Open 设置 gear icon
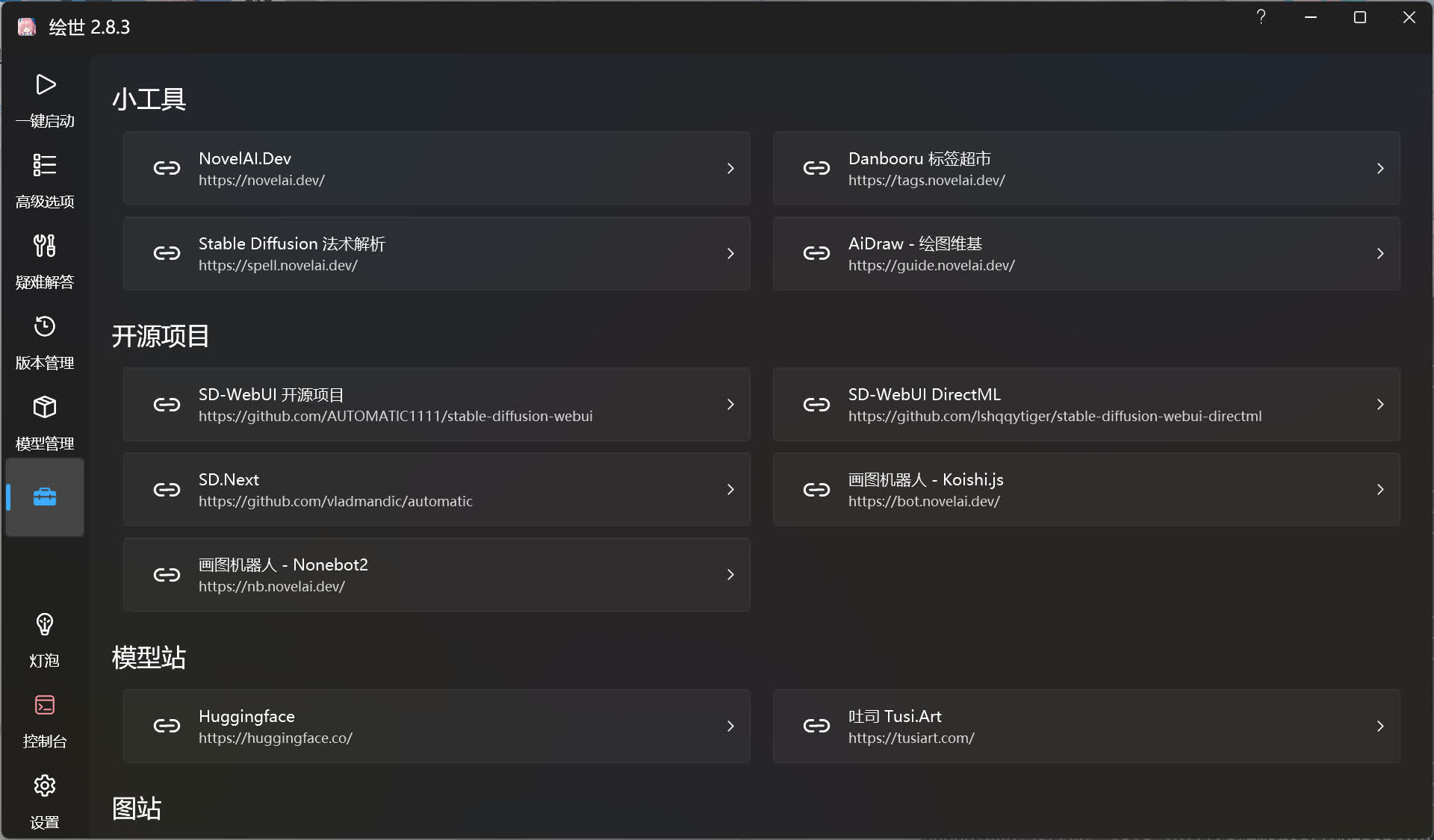The image size is (1434, 840). pos(45,785)
